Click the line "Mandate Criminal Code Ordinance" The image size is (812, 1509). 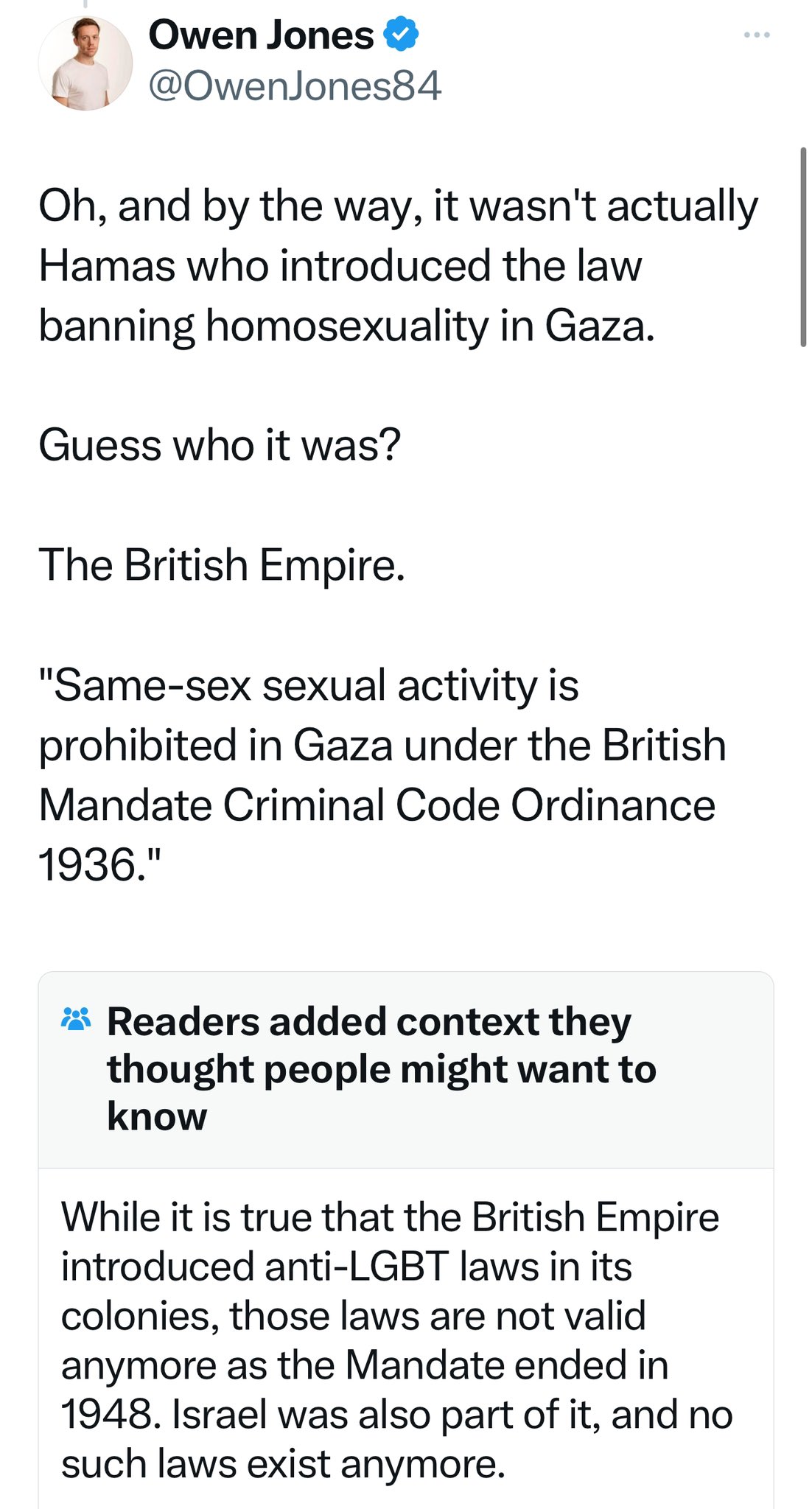click(377, 805)
